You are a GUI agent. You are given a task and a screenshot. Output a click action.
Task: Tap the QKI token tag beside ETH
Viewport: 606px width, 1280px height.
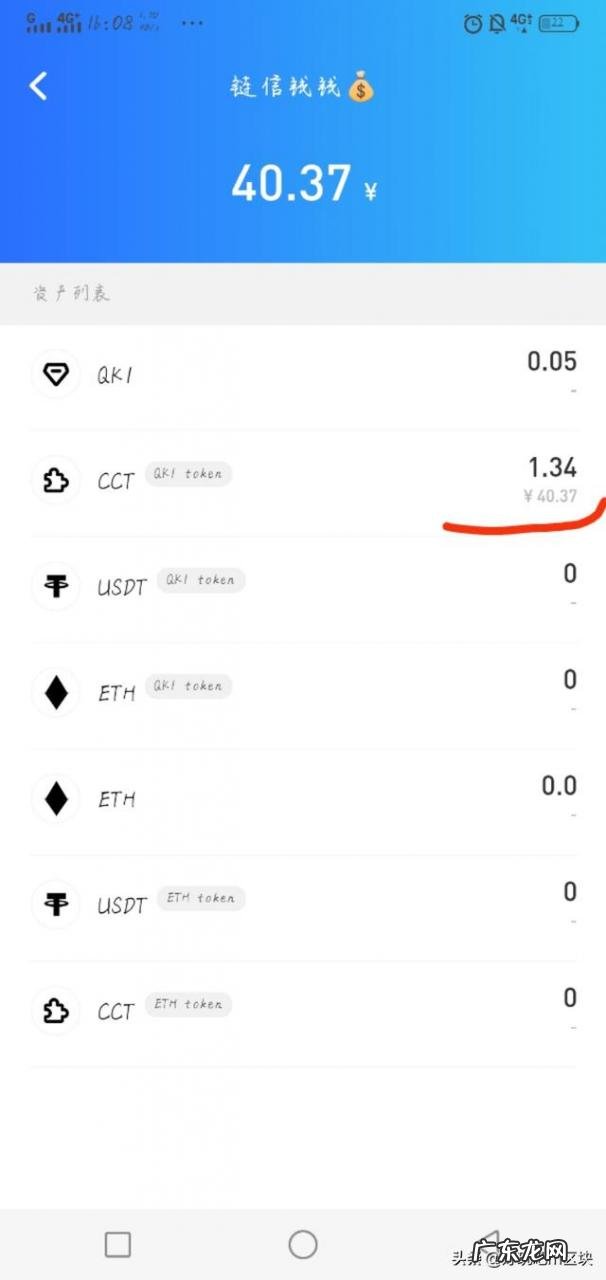coord(188,686)
